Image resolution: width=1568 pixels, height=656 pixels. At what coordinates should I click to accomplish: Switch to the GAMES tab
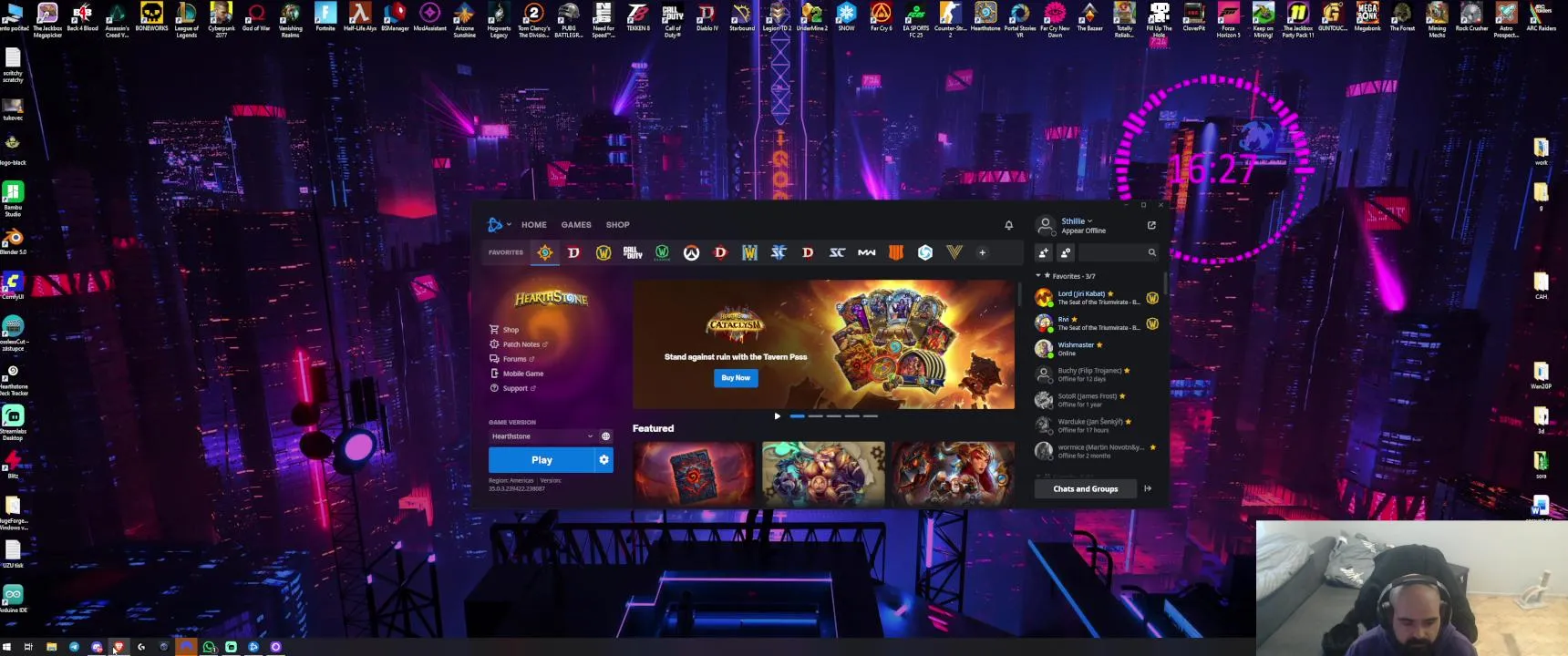click(576, 225)
